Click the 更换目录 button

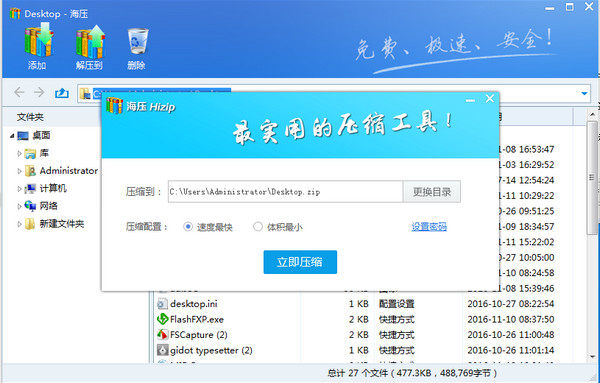(x=432, y=192)
